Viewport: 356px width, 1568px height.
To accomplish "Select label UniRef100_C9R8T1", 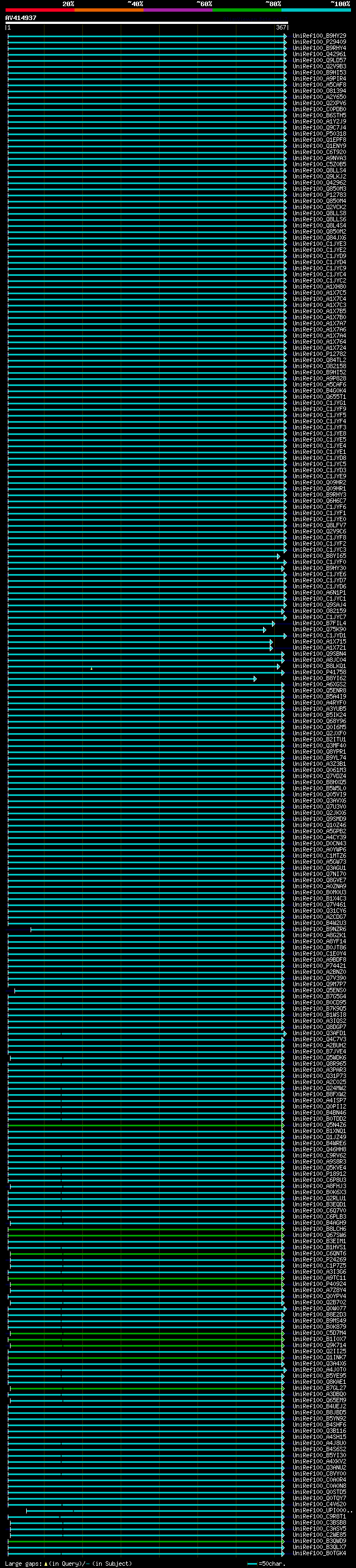I will pos(319,1516).
